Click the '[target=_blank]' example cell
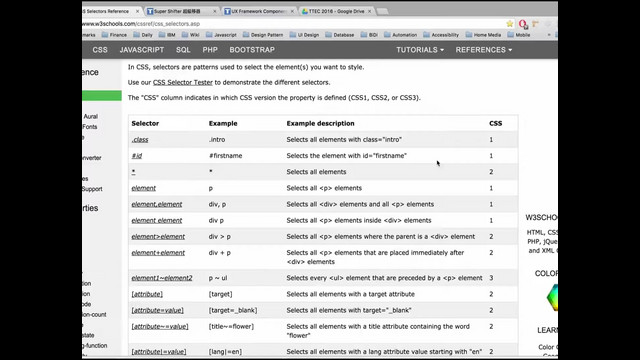 (x=233, y=311)
